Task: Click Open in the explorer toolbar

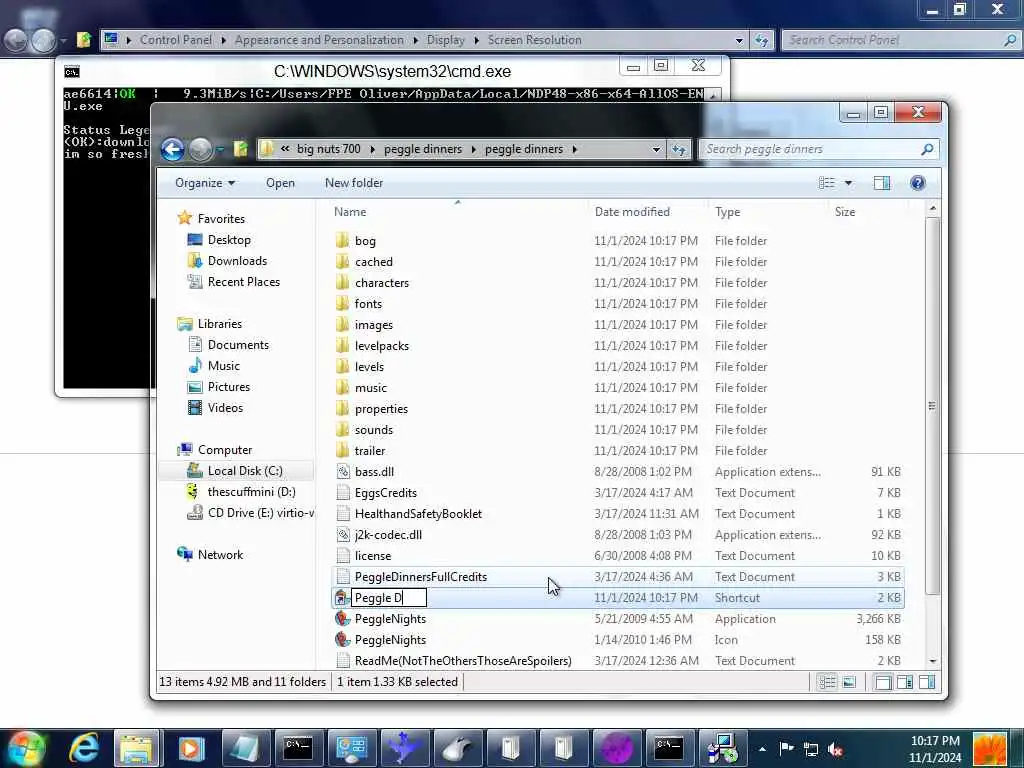Action: (280, 183)
